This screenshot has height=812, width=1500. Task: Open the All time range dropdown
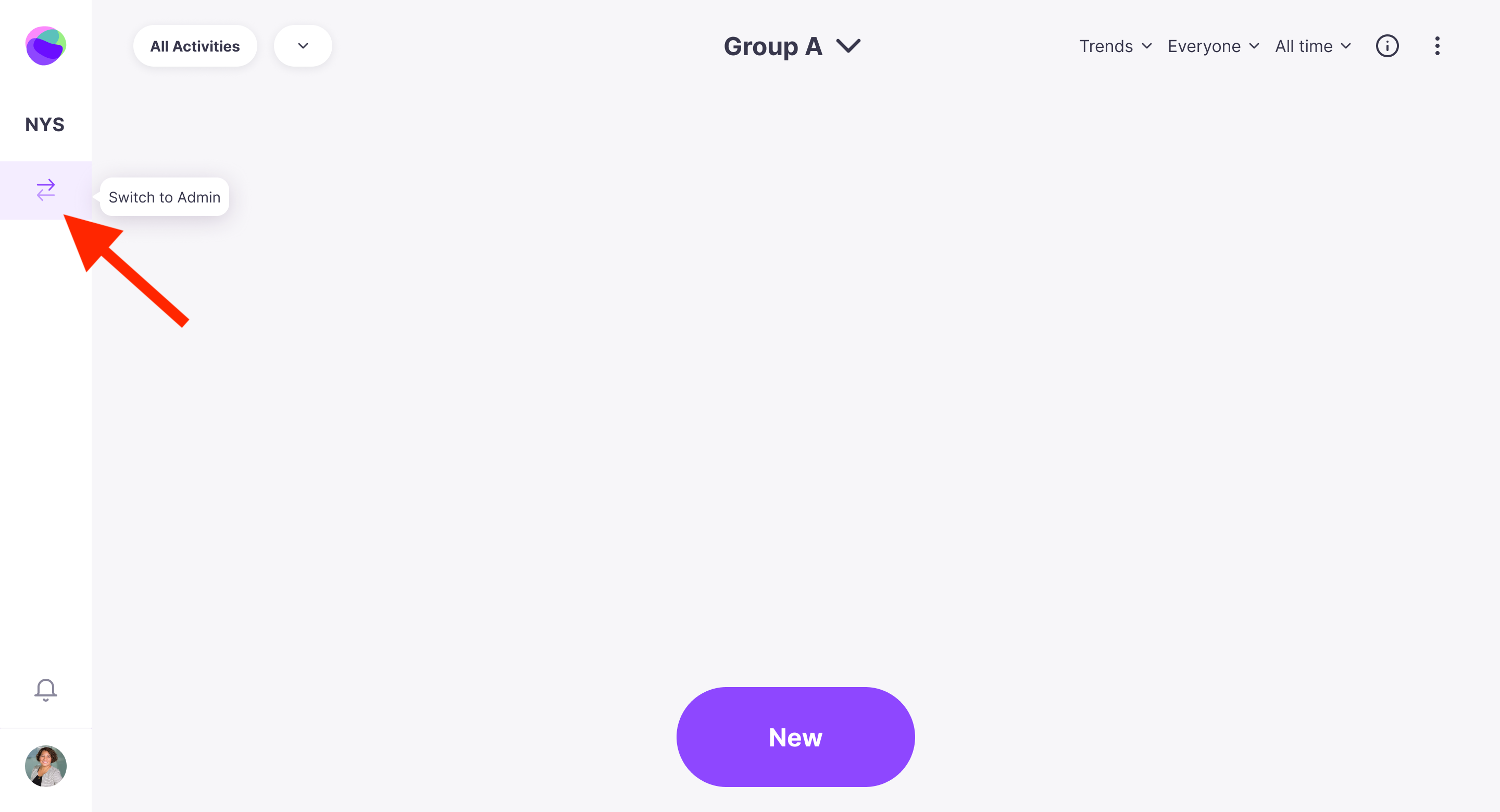[1312, 46]
